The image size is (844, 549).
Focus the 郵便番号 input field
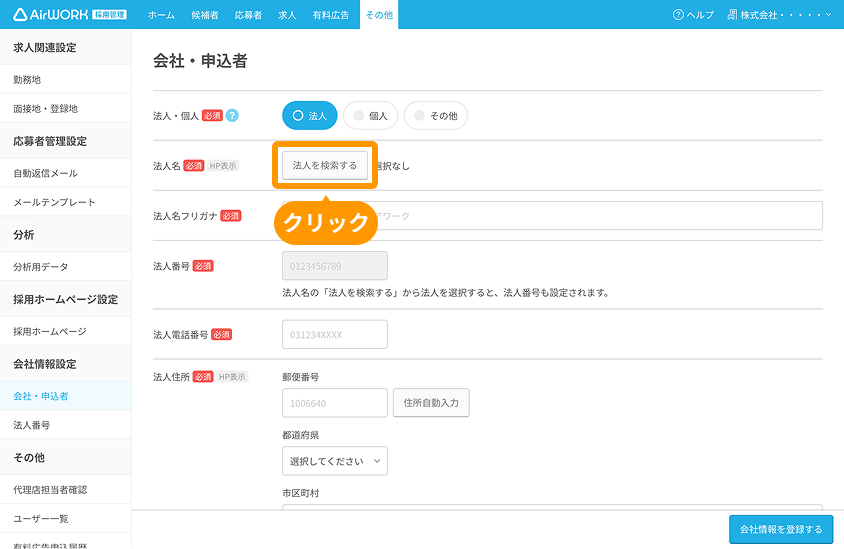pyautogui.click(x=335, y=403)
